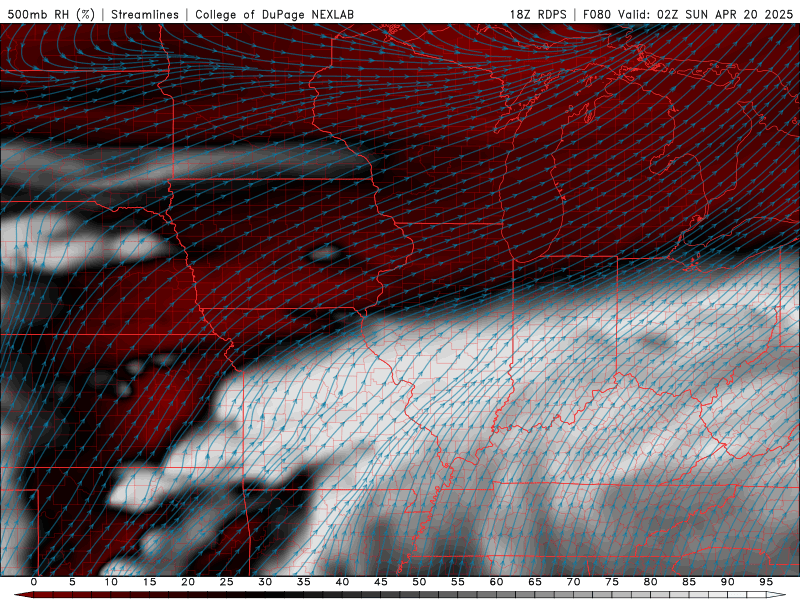This screenshot has width=800, height=600.
Task: Select the "60" colorbar scale value
Action: point(496,582)
